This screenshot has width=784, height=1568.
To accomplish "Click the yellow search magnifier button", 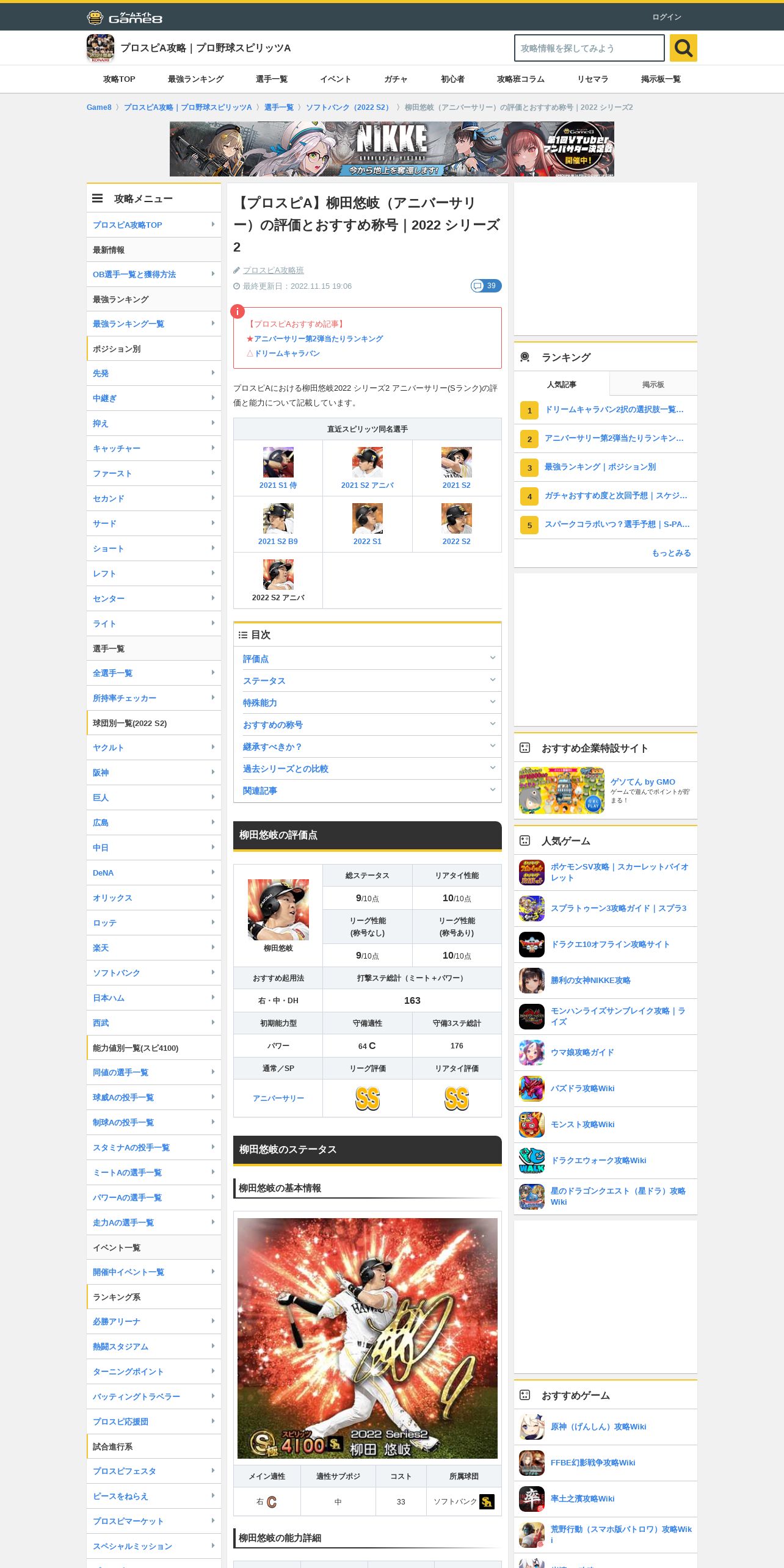I will click(683, 48).
